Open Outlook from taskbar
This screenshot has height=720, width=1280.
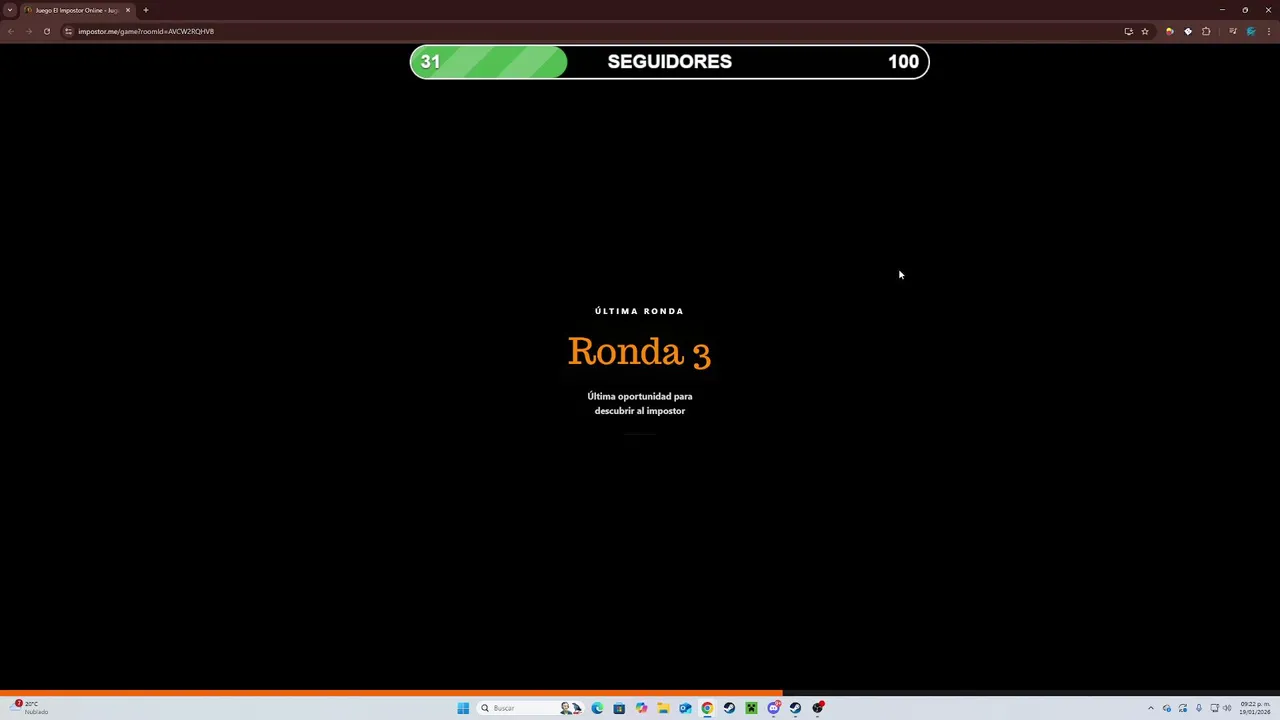pyautogui.click(x=685, y=708)
